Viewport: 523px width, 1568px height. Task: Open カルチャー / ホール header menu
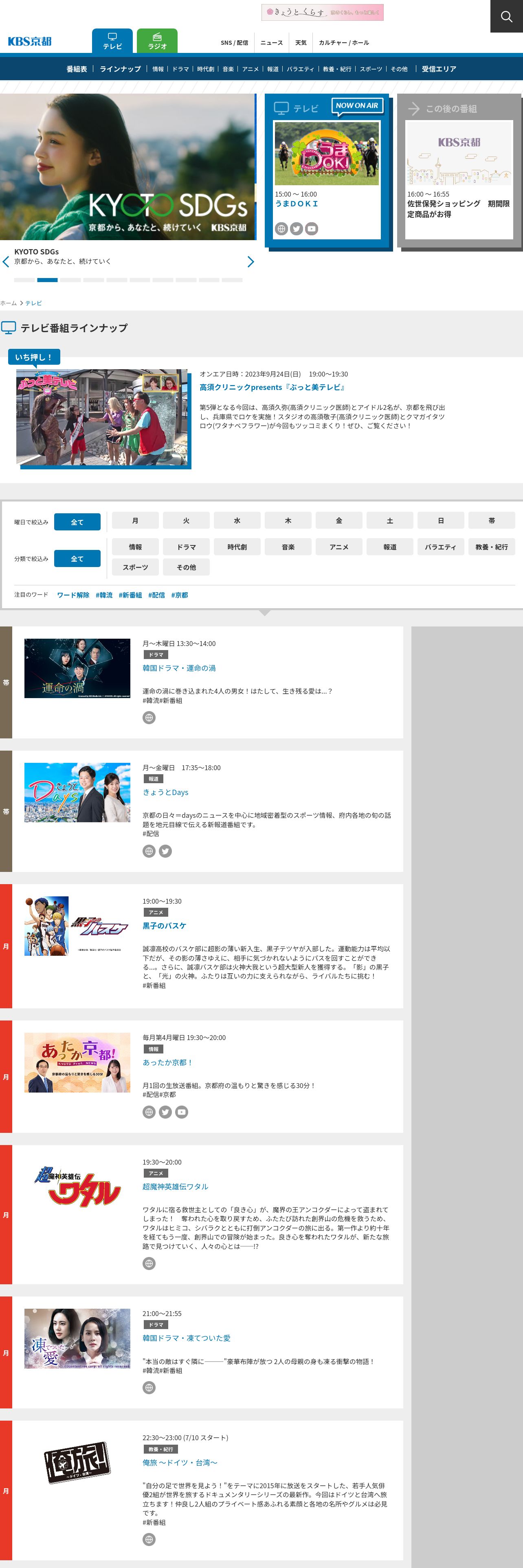[344, 43]
